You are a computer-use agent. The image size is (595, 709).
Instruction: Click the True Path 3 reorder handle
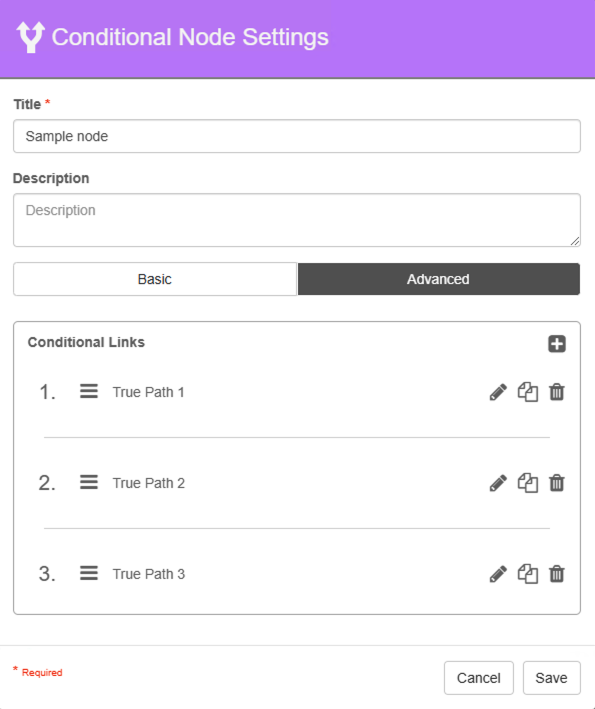tap(89, 573)
